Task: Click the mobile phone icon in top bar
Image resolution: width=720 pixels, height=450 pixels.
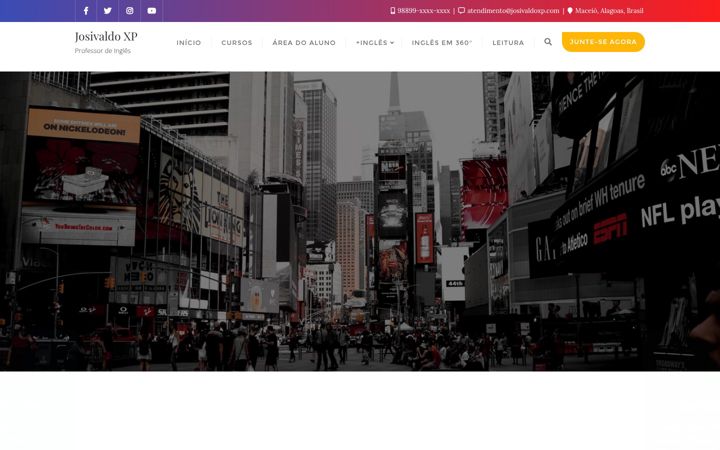Action: (393, 11)
